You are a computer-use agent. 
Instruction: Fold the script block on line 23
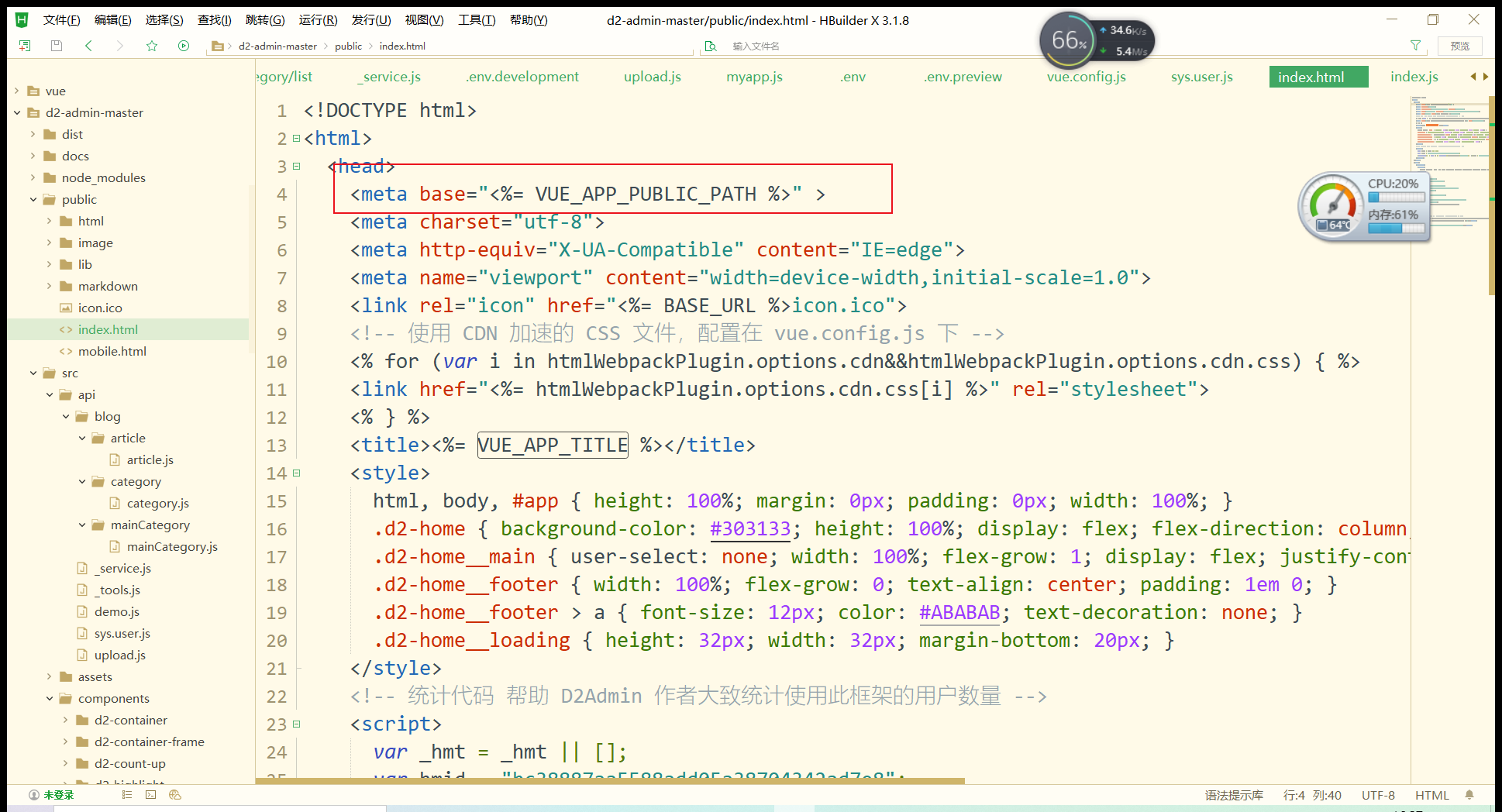pyautogui.click(x=296, y=724)
